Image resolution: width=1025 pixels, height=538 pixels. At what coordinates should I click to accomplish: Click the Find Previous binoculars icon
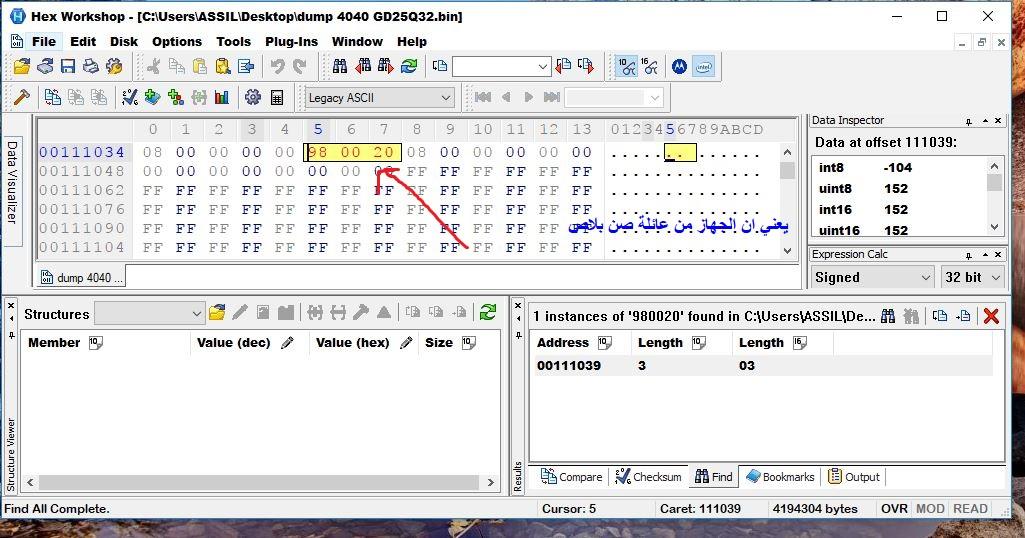(363, 66)
